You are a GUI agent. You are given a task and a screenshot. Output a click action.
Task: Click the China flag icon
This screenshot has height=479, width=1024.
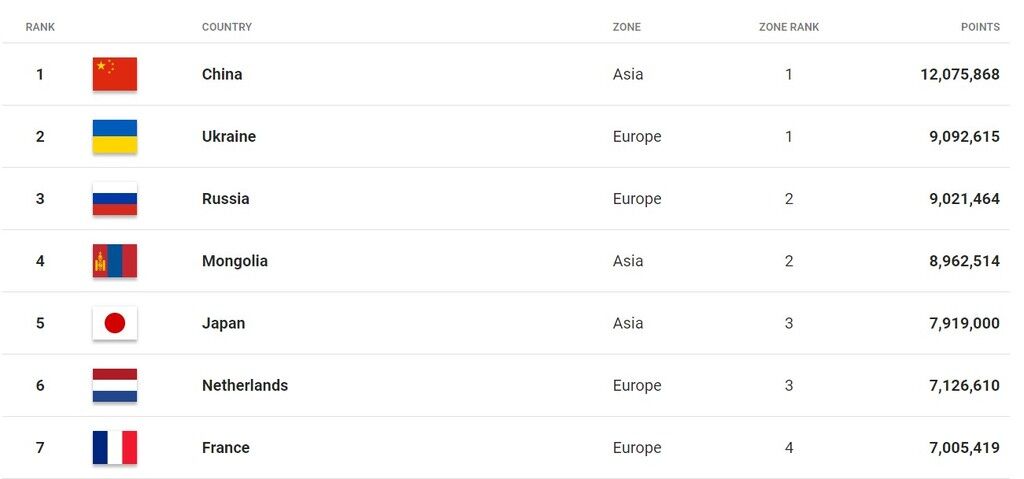[x=115, y=74]
